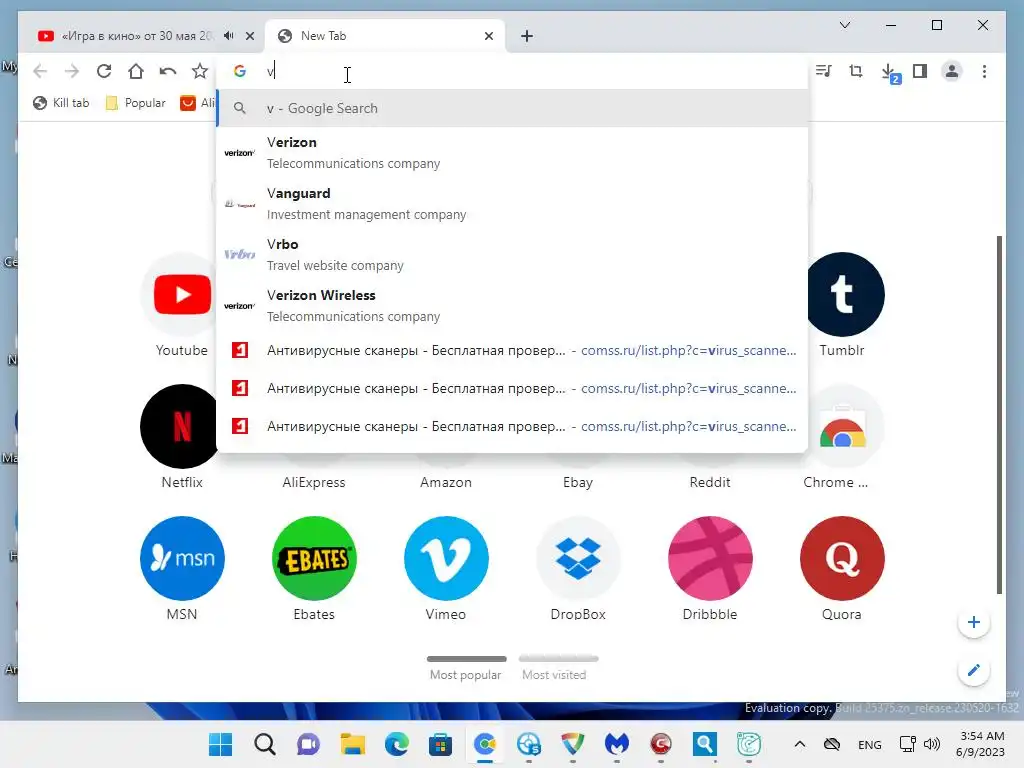The width and height of the screenshot is (1024, 768).
Task: Open the user profile avatar icon
Action: pyautogui.click(x=952, y=71)
